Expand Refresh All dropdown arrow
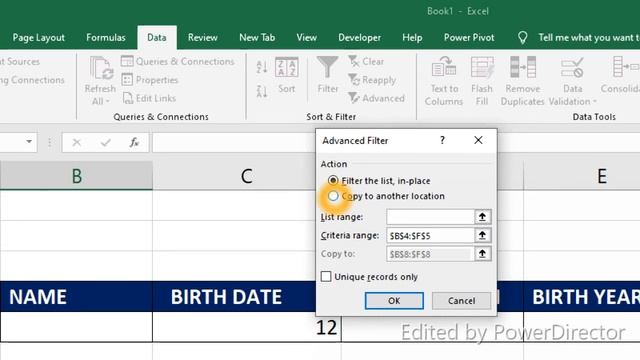This screenshot has height=360, width=640. 107,102
